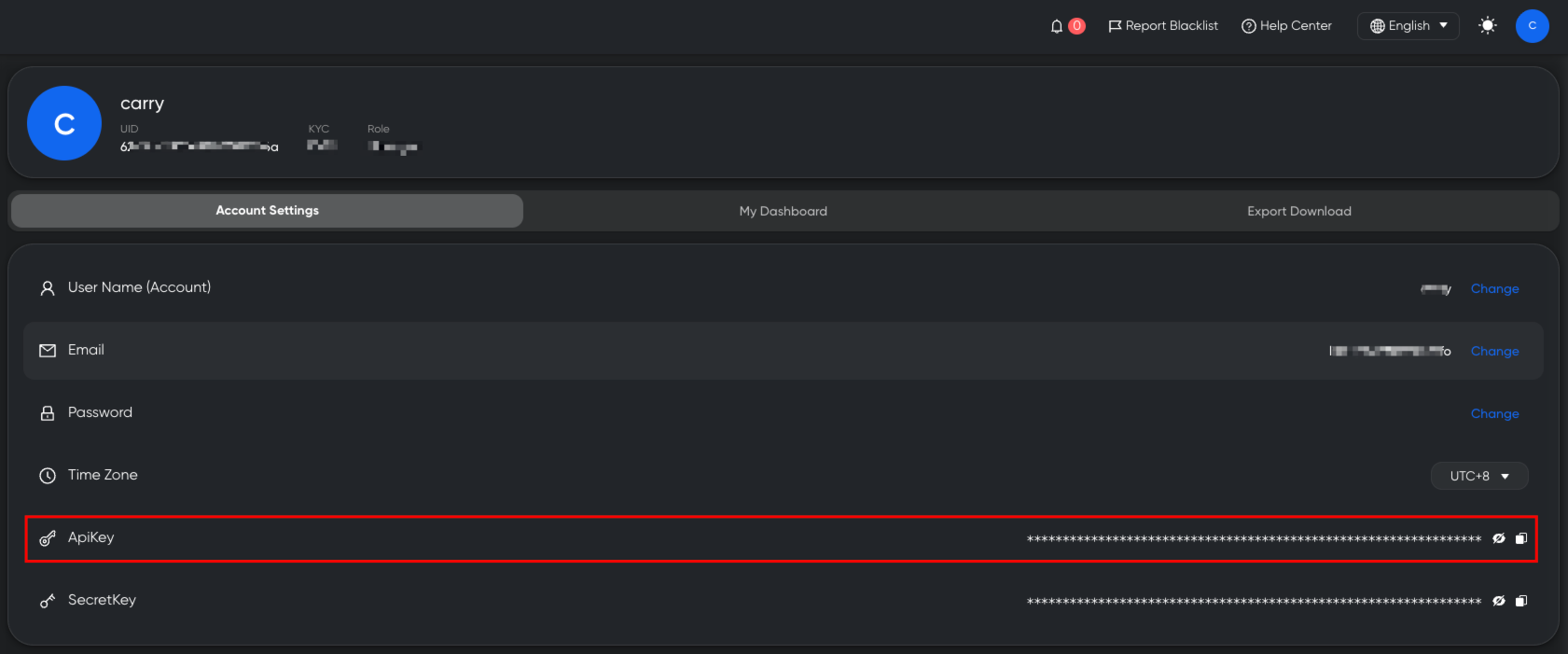
Task: Copy the ApiKey value
Action: [x=1521, y=538]
